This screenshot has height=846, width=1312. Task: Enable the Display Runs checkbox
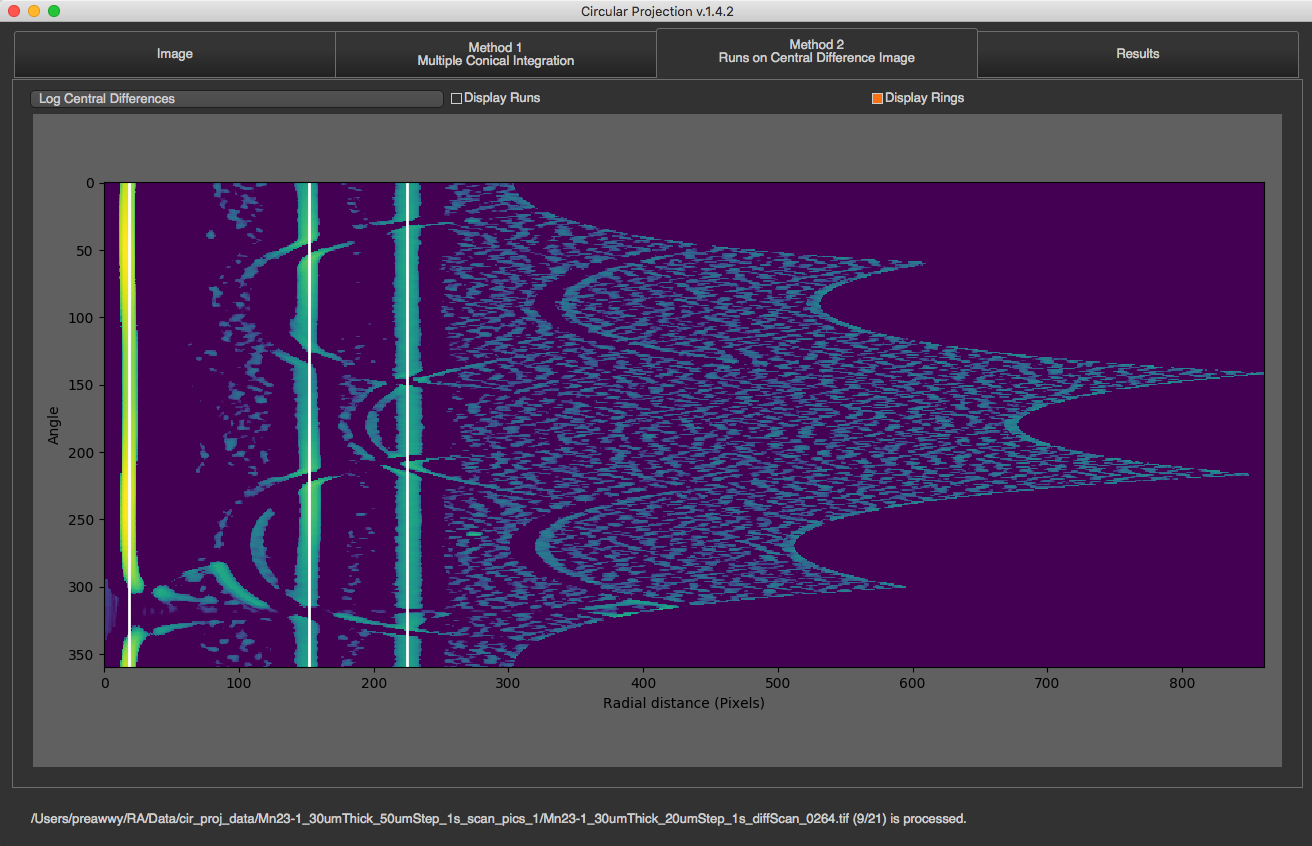[x=457, y=98]
